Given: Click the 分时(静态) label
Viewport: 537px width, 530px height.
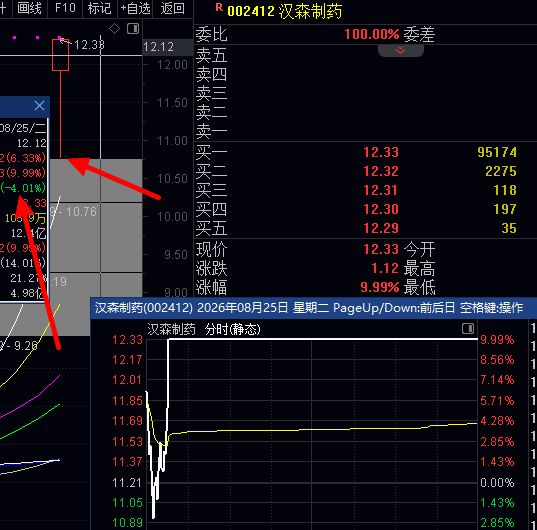Looking at the screenshot, I should click(x=233, y=329).
